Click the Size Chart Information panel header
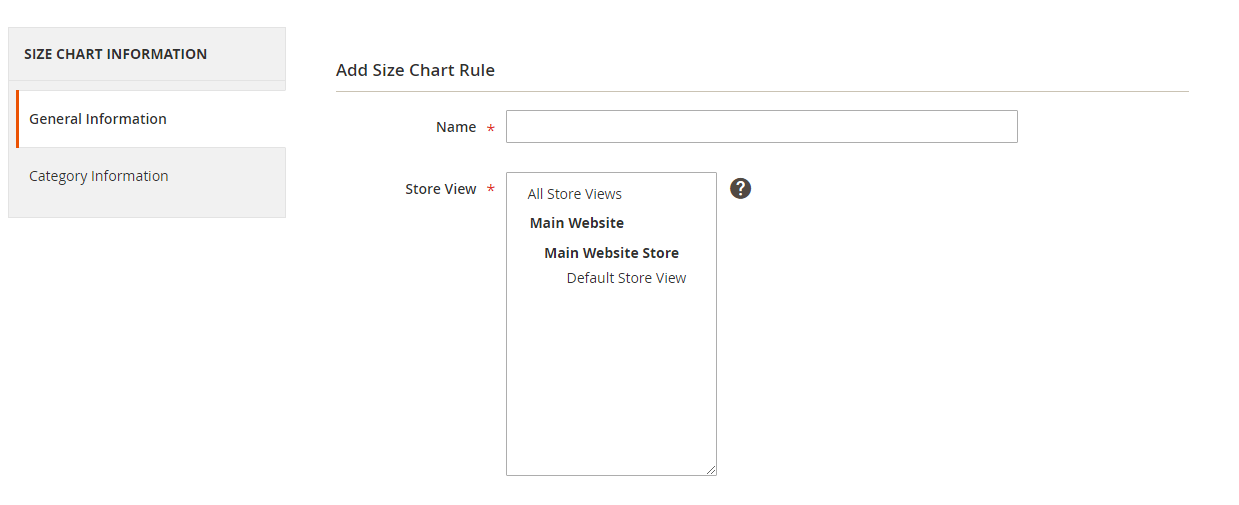The height and width of the screenshot is (505, 1239). click(x=116, y=54)
